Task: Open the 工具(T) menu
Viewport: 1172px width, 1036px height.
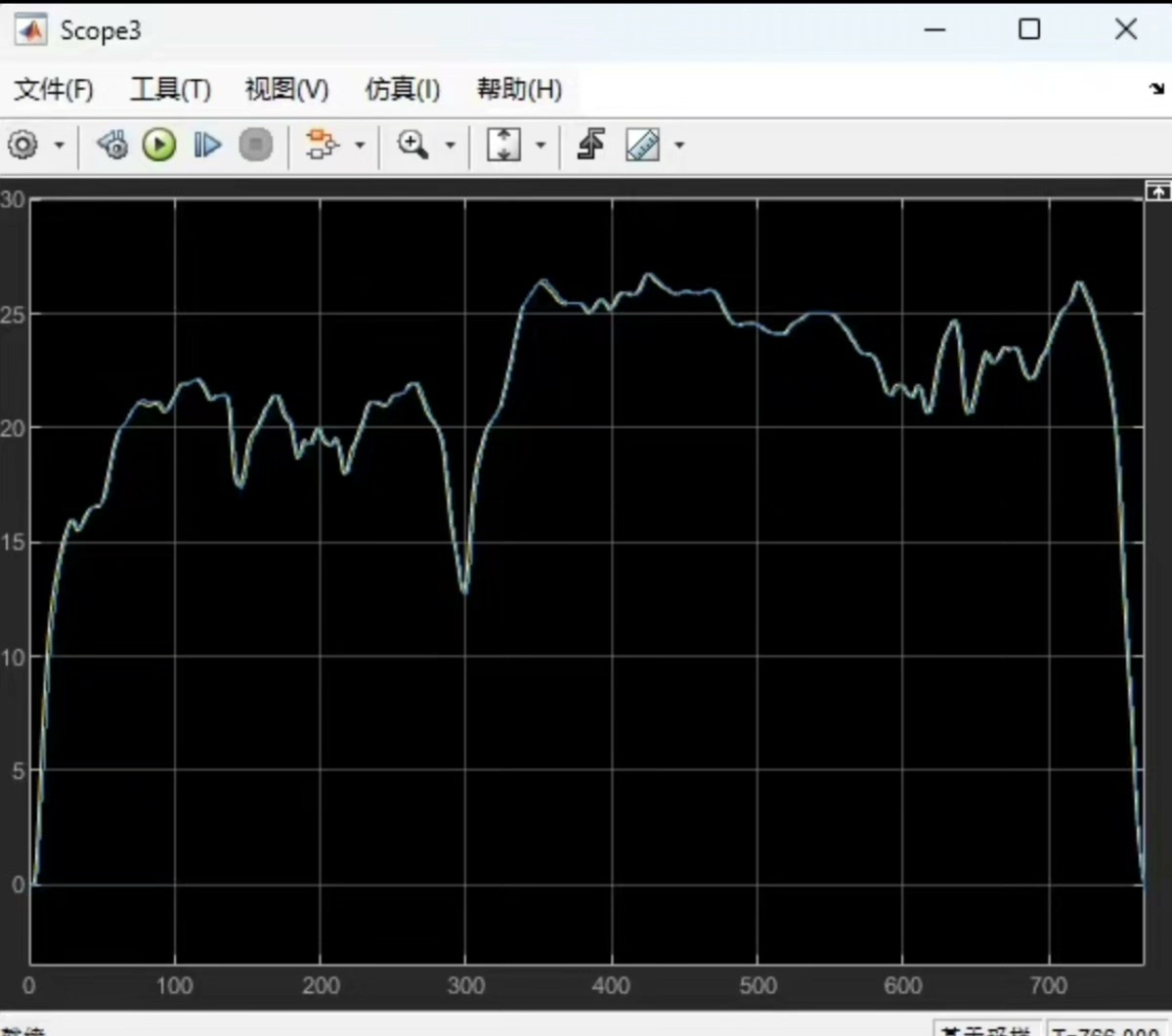Action: tap(171, 89)
